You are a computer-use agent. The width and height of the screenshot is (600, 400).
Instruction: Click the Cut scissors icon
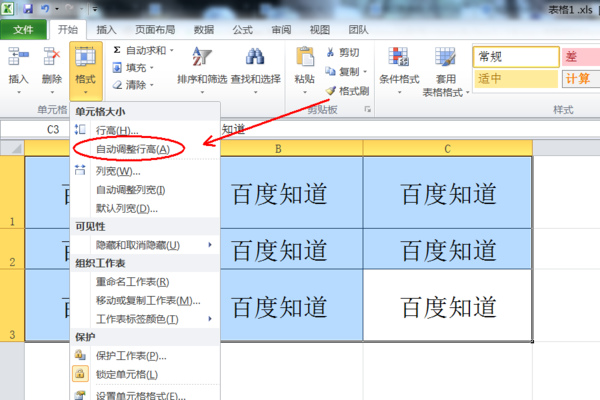coord(331,52)
